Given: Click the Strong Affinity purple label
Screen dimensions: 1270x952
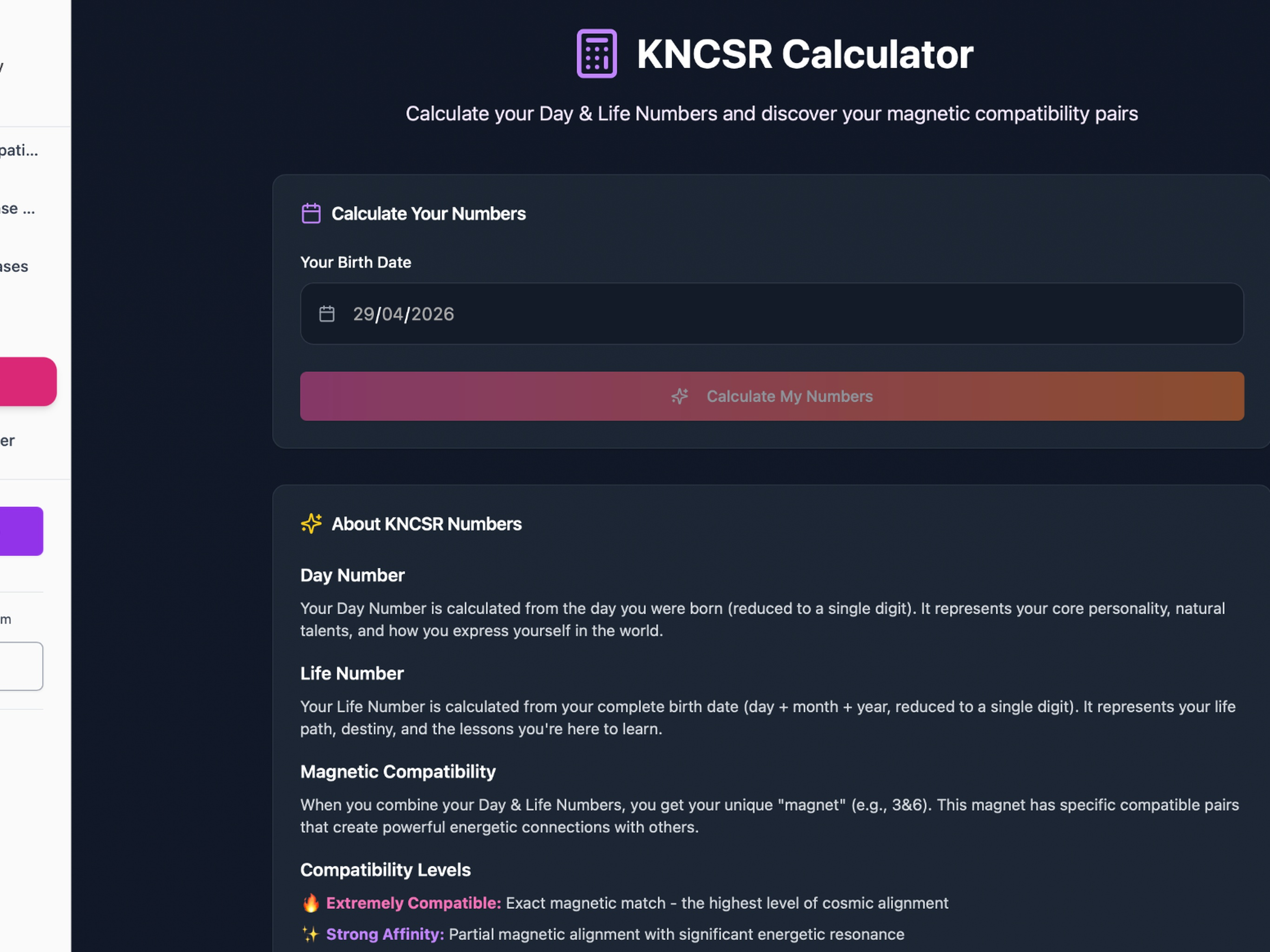Looking at the screenshot, I should tap(385, 934).
